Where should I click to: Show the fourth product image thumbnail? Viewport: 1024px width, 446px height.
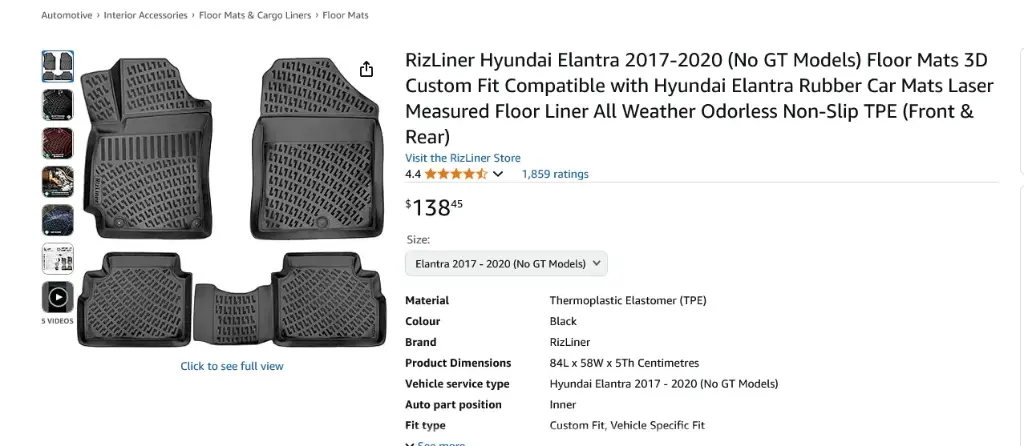point(57,181)
